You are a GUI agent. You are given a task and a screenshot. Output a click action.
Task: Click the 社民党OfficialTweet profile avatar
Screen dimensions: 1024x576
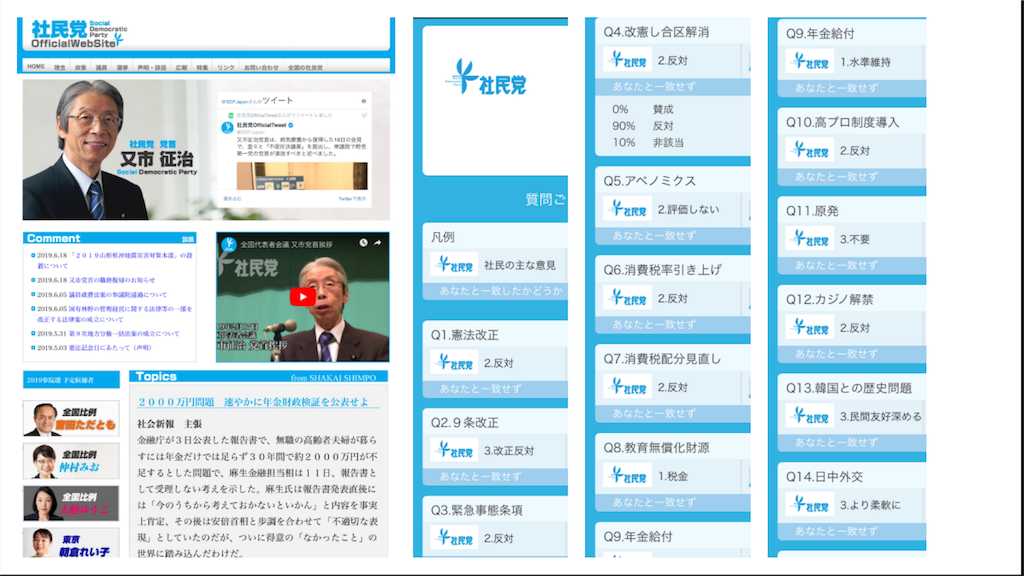227,127
